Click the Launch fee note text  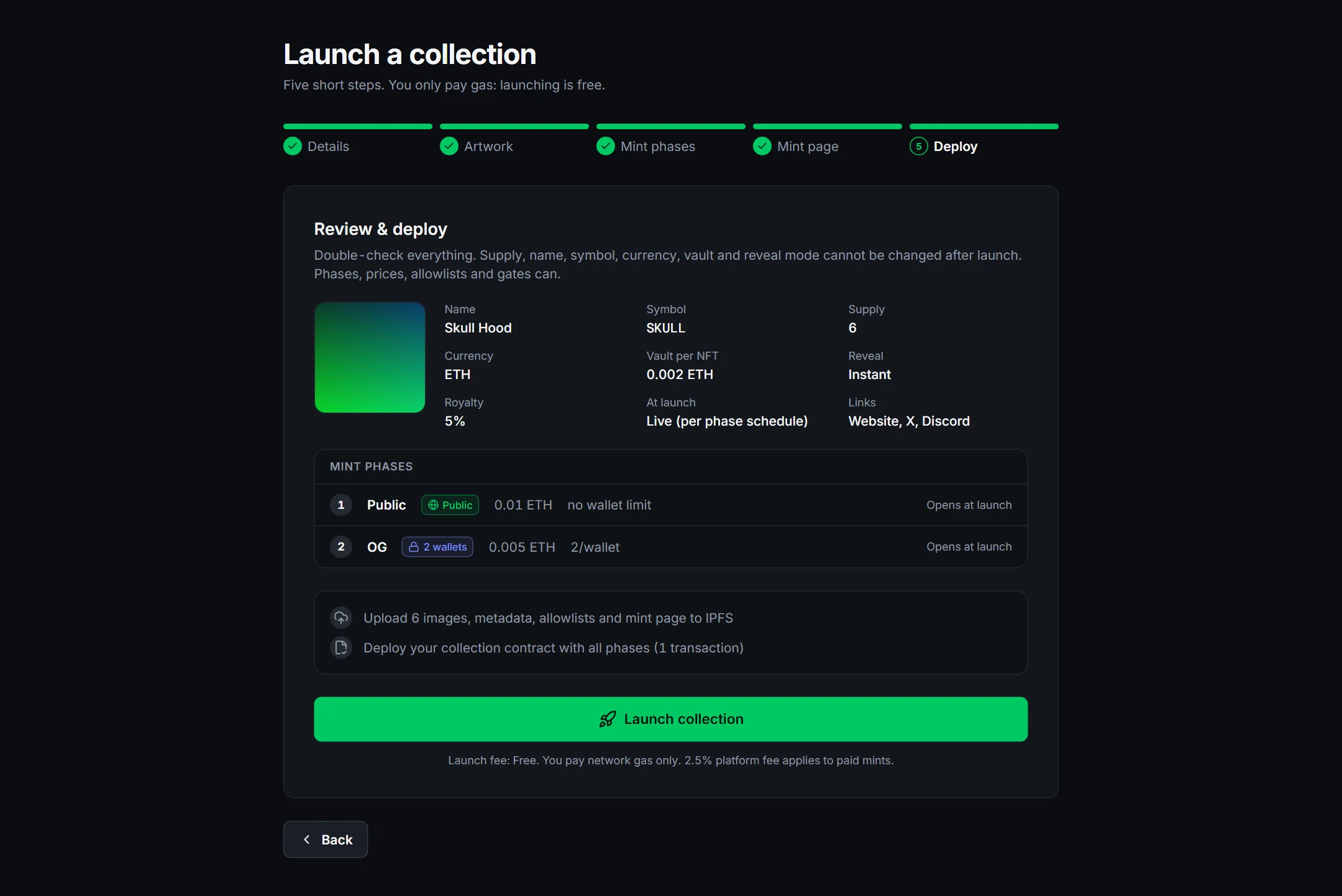pos(671,761)
